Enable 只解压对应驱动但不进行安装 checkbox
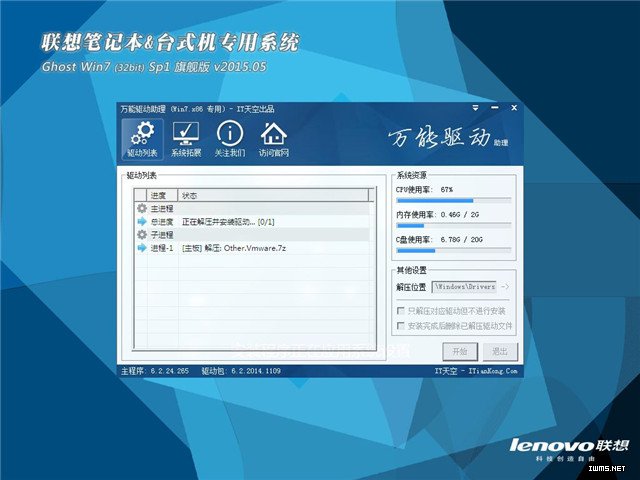The image size is (640, 480). 402,311
